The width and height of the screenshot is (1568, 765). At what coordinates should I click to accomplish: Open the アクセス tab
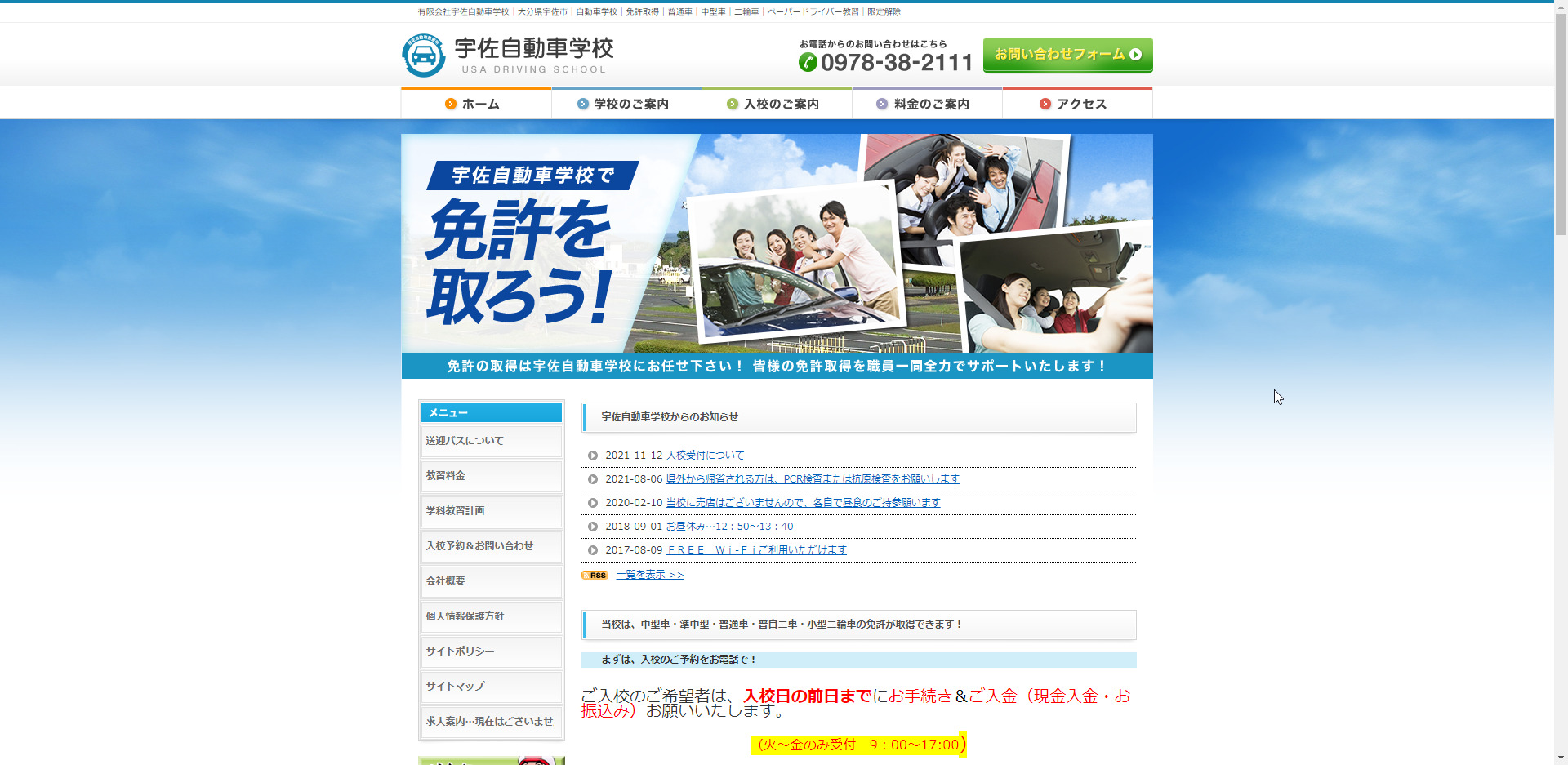pos(1079,104)
